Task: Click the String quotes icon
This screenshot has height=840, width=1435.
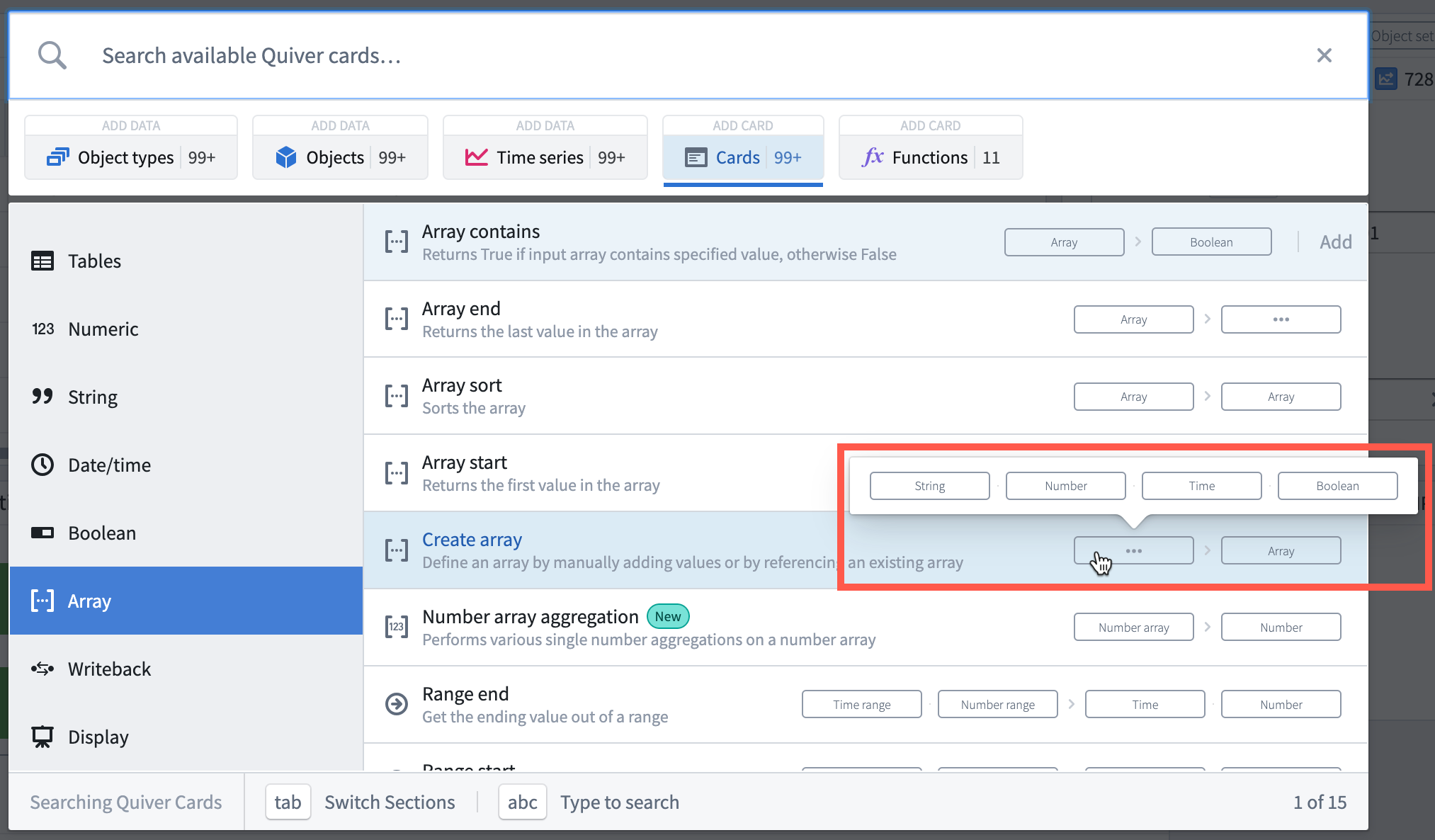Action: pyautogui.click(x=42, y=396)
